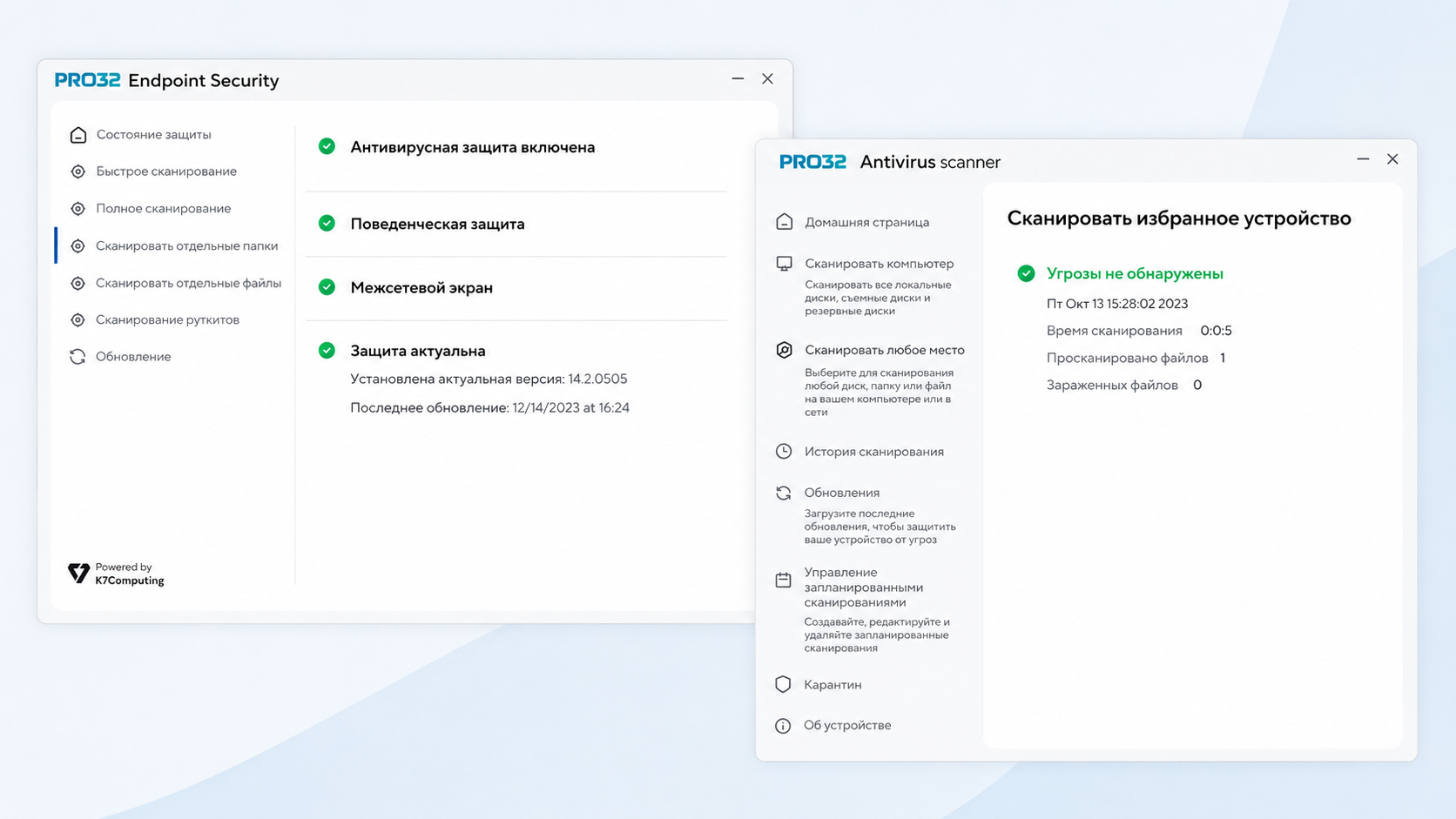The height and width of the screenshot is (819, 1456).
Task: Click green check next to Межсетевой экран
Action: click(x=327, y=287)
